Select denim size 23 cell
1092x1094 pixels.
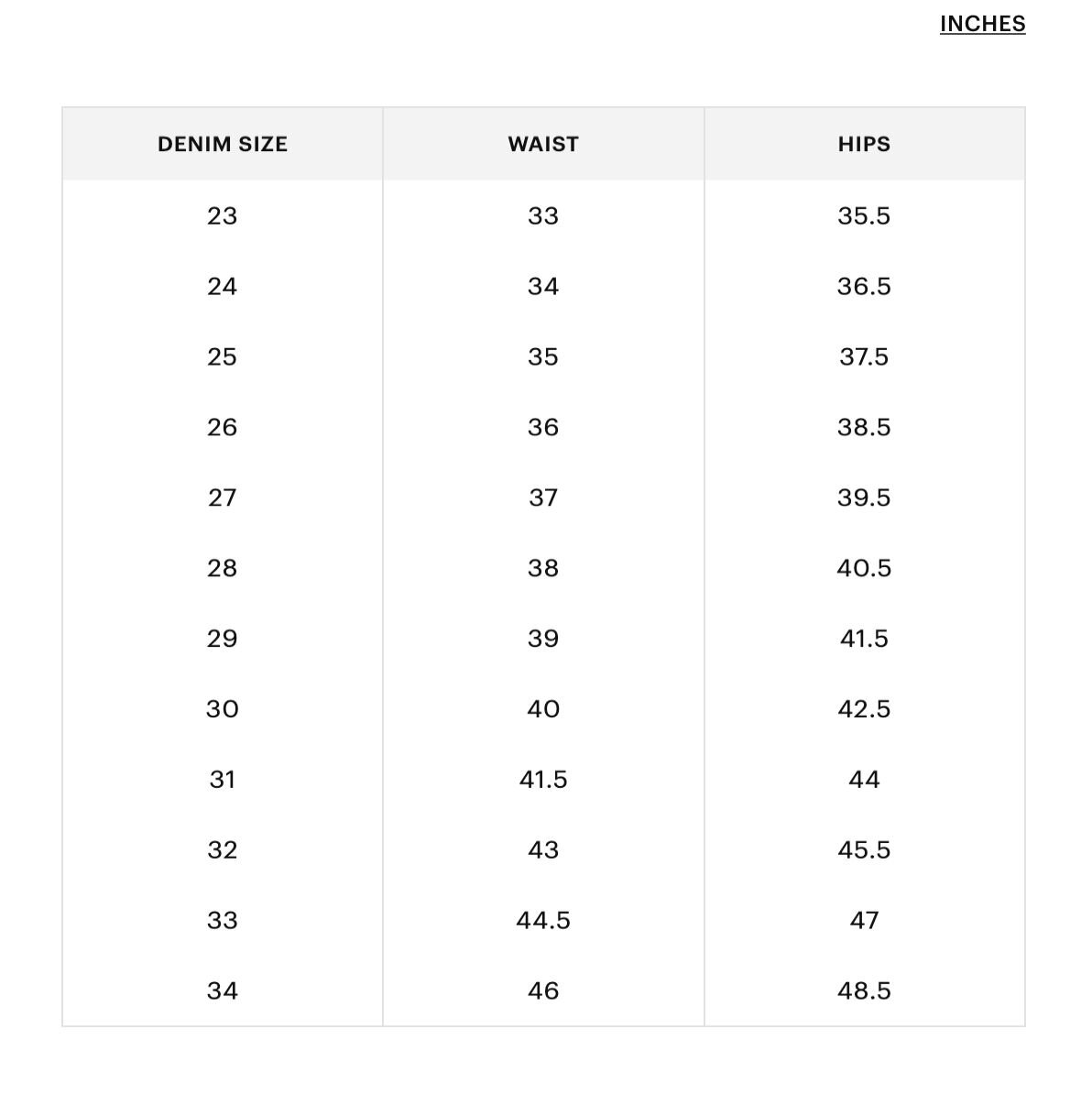coord(223,215)
